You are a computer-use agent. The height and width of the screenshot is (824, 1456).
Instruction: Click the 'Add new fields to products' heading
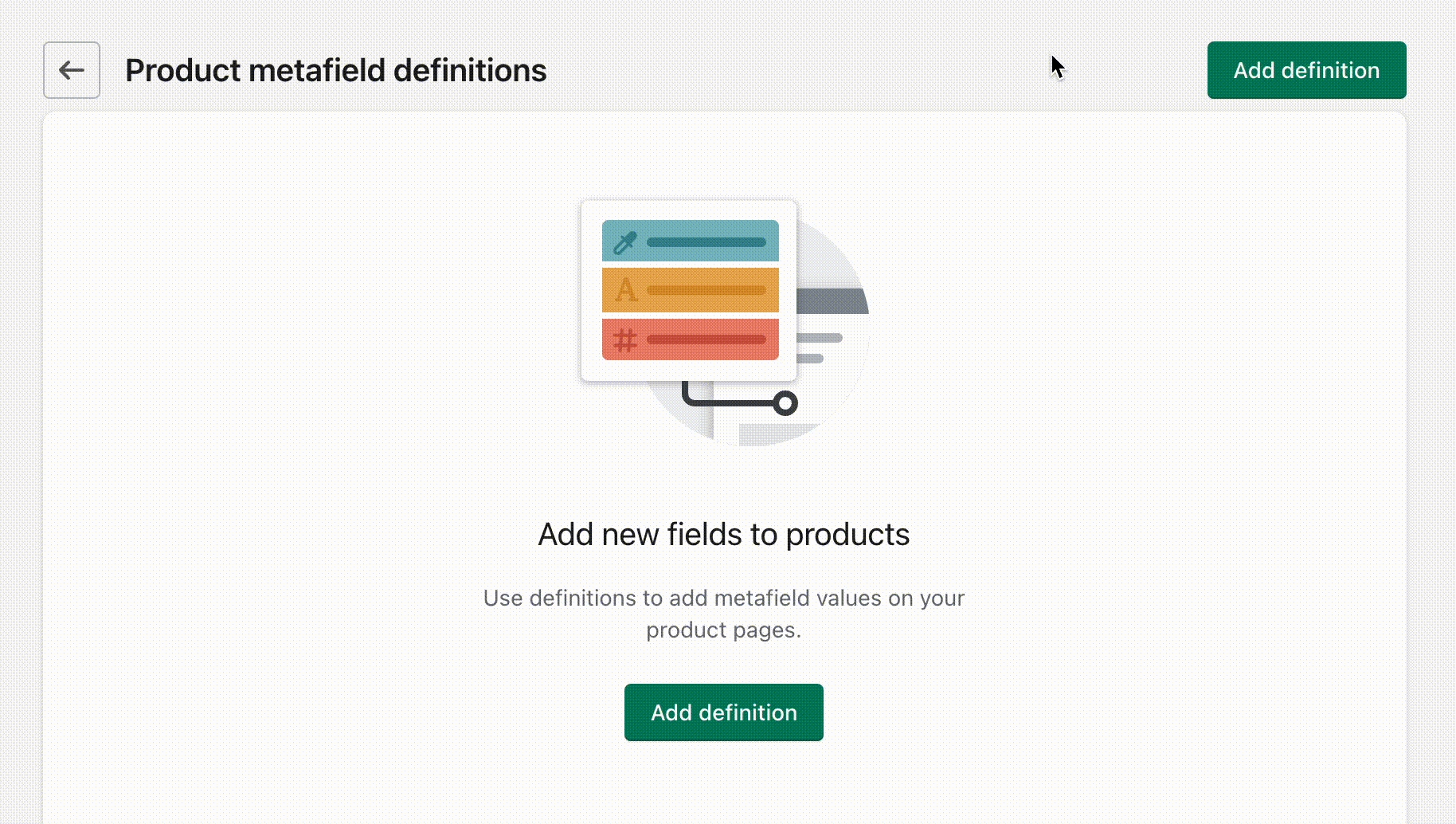coord(723,534)
